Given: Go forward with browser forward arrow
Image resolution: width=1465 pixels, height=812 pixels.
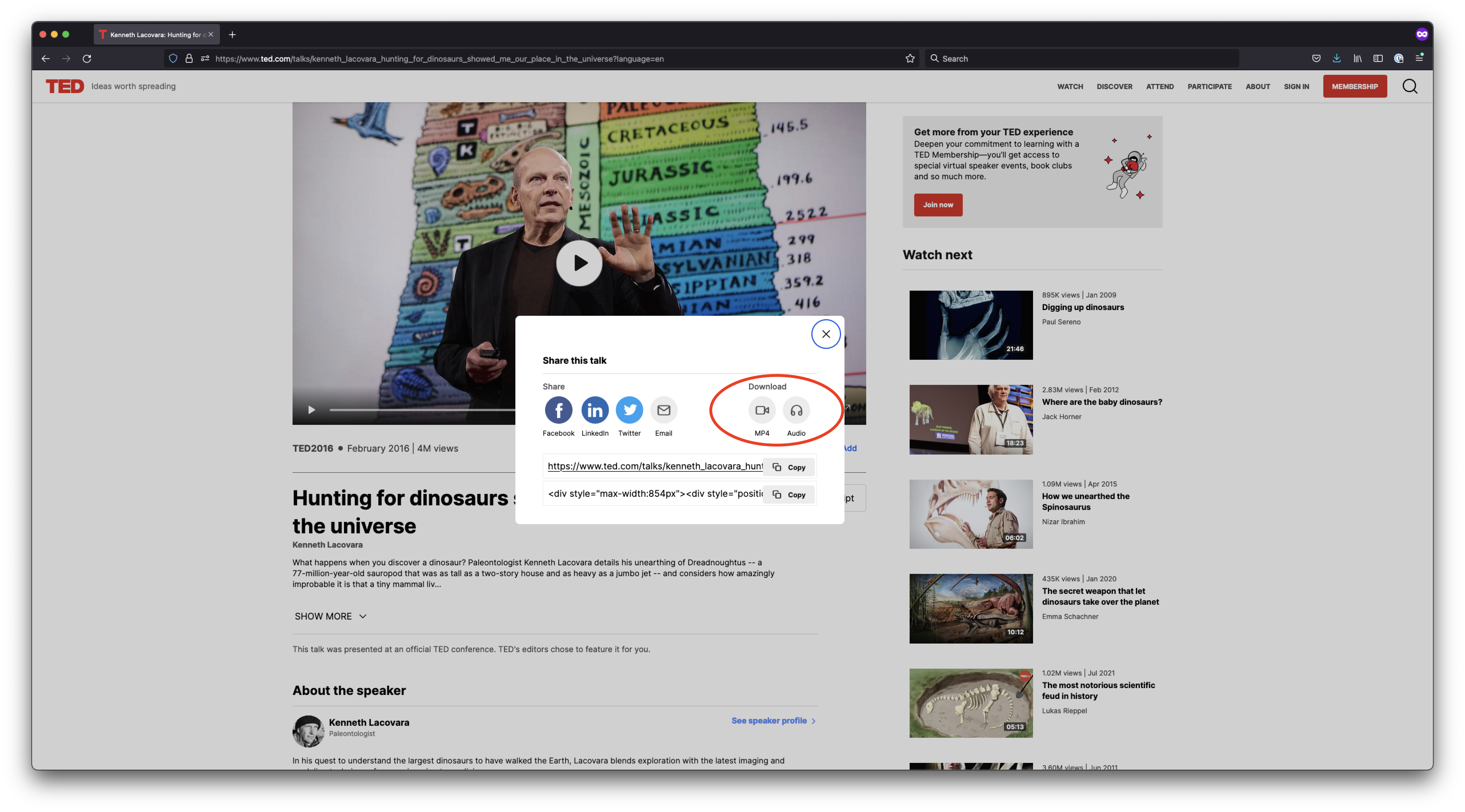Looking at the screenshot, I should [x=66, y=59].
